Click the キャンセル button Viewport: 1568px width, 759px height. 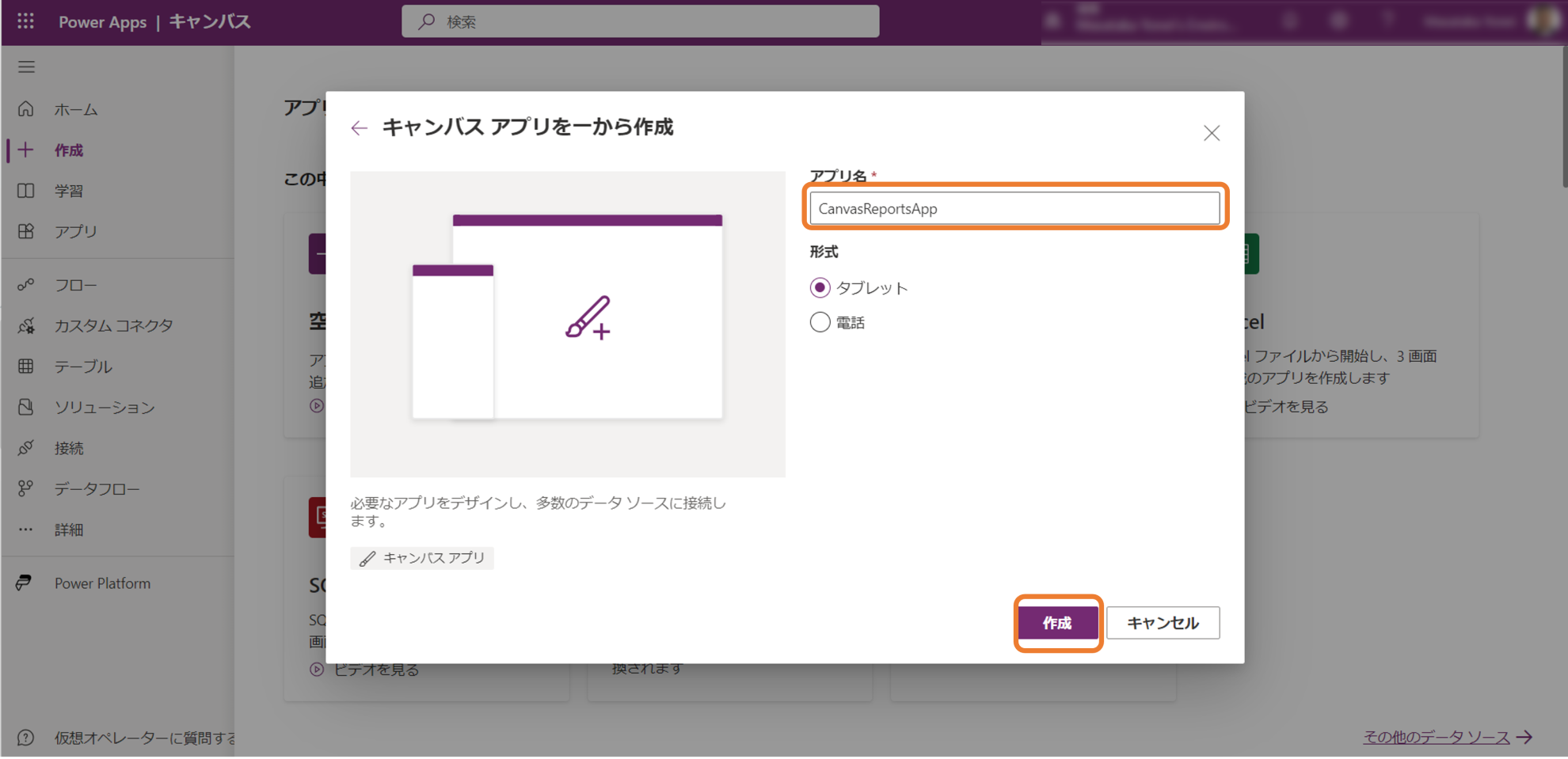click(x=1163, y=623)
